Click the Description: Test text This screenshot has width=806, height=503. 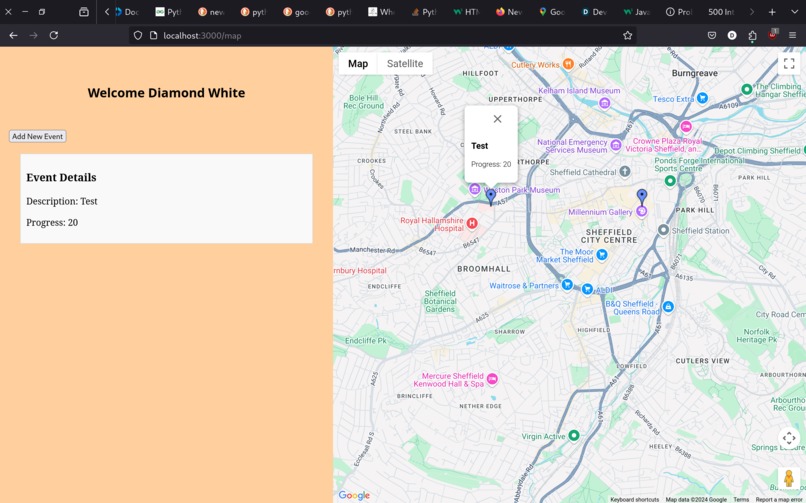click(x=62, y=201)
